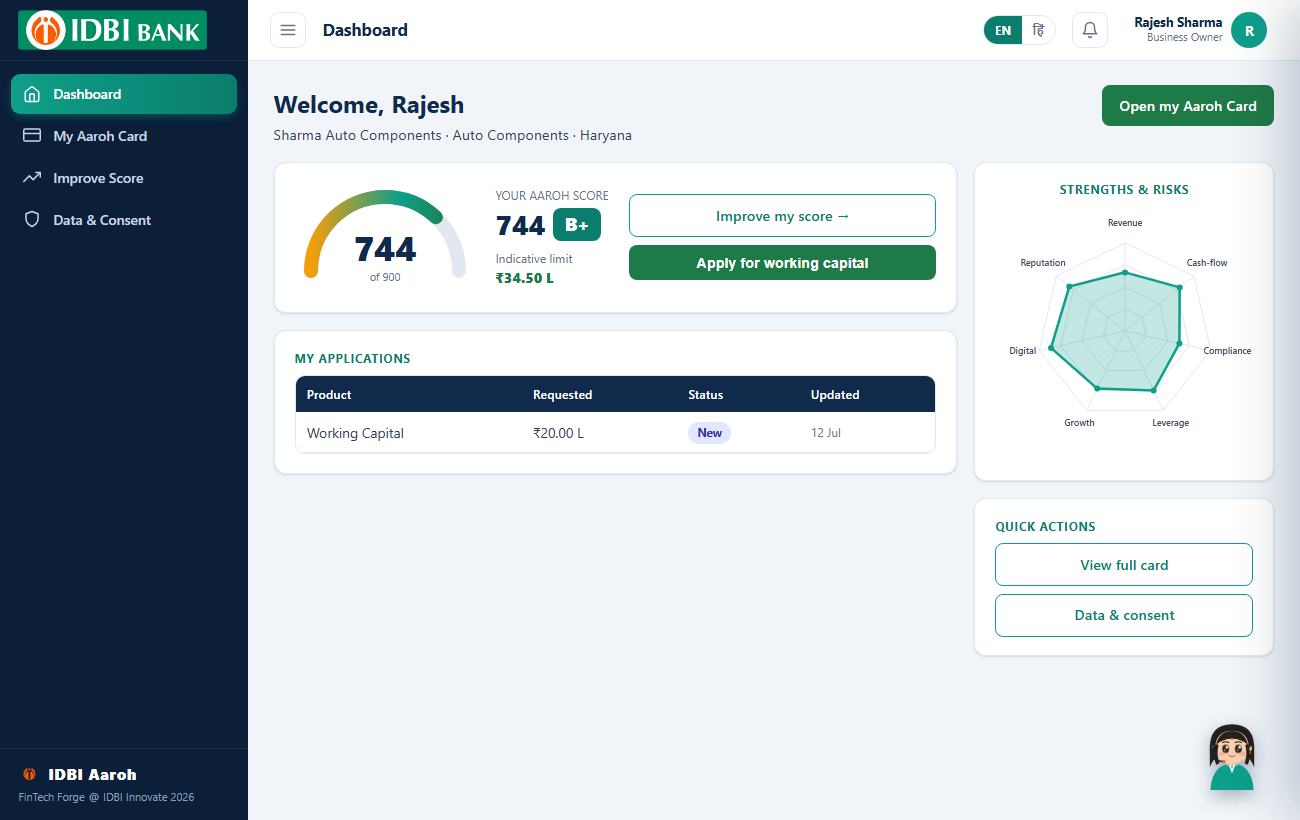Click the Reputation radar label

[1043, 263]
